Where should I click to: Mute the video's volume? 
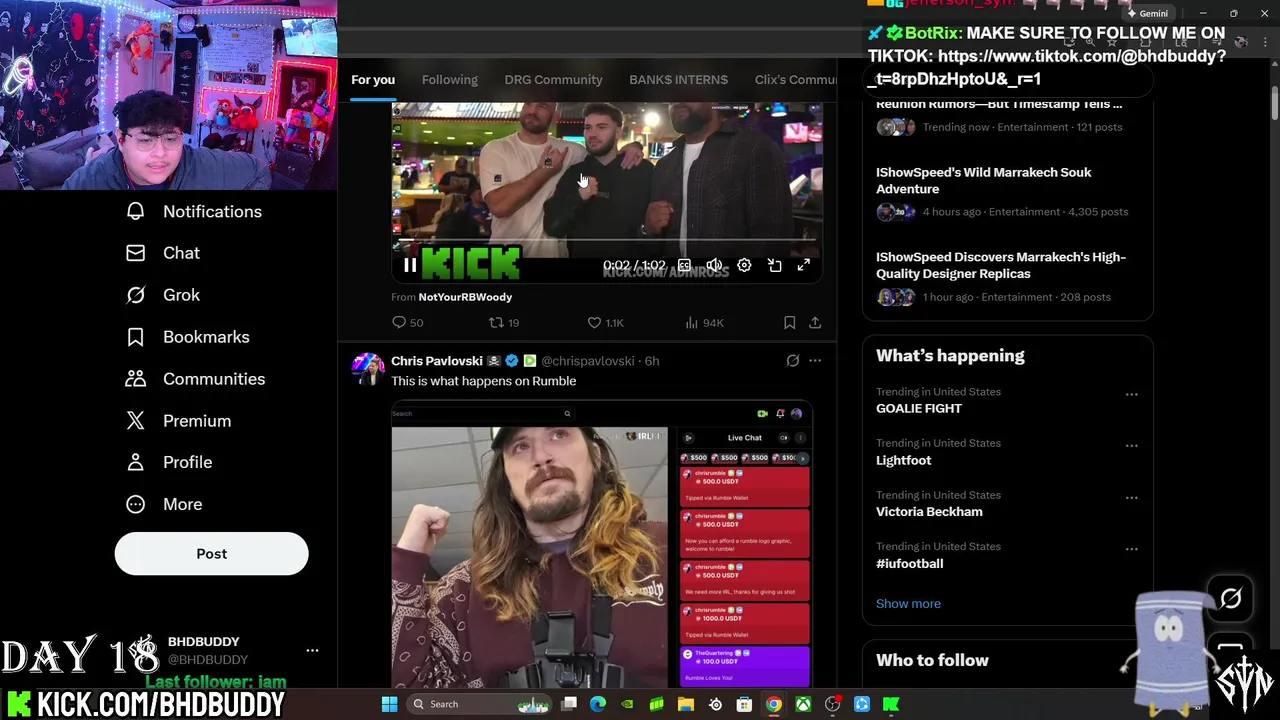coord(714,266)
